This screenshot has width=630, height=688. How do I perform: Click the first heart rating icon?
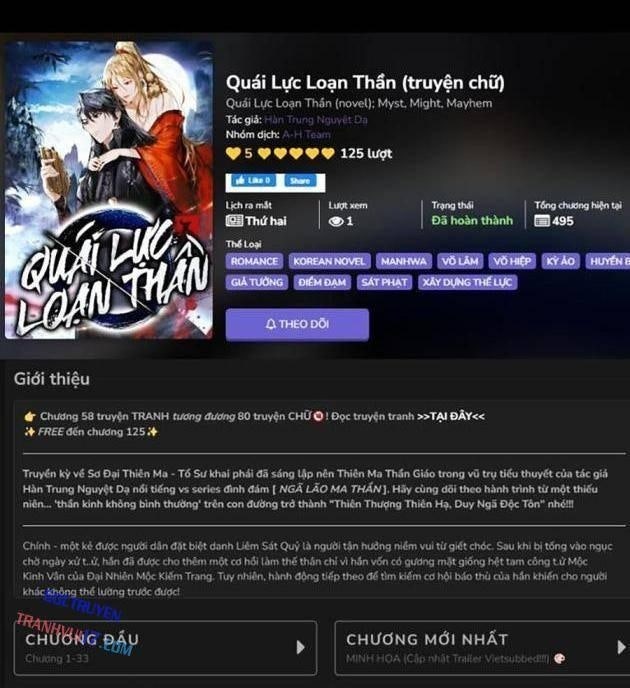pos(233,153)
